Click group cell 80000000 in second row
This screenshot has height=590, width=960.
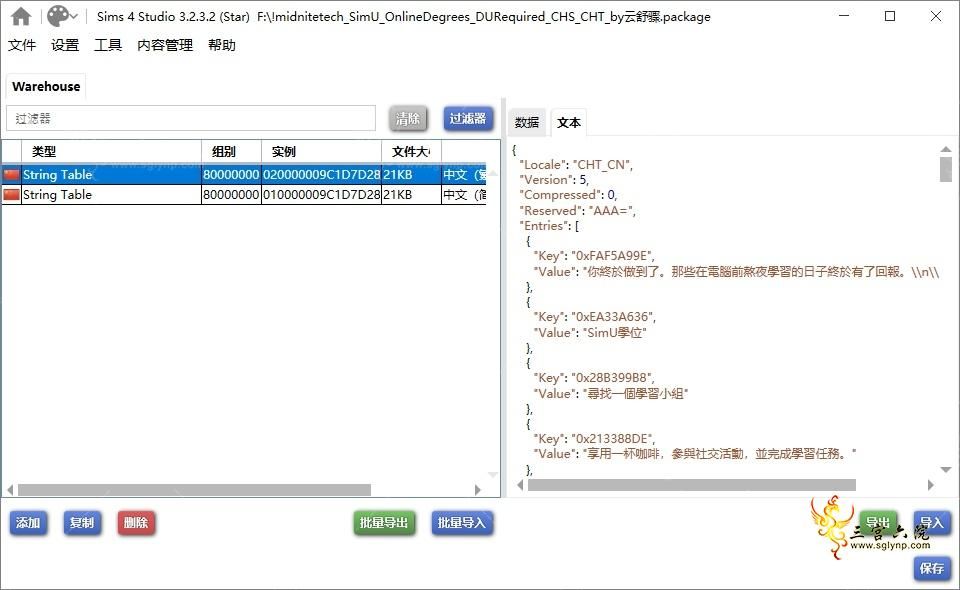(x=231, y=195)
